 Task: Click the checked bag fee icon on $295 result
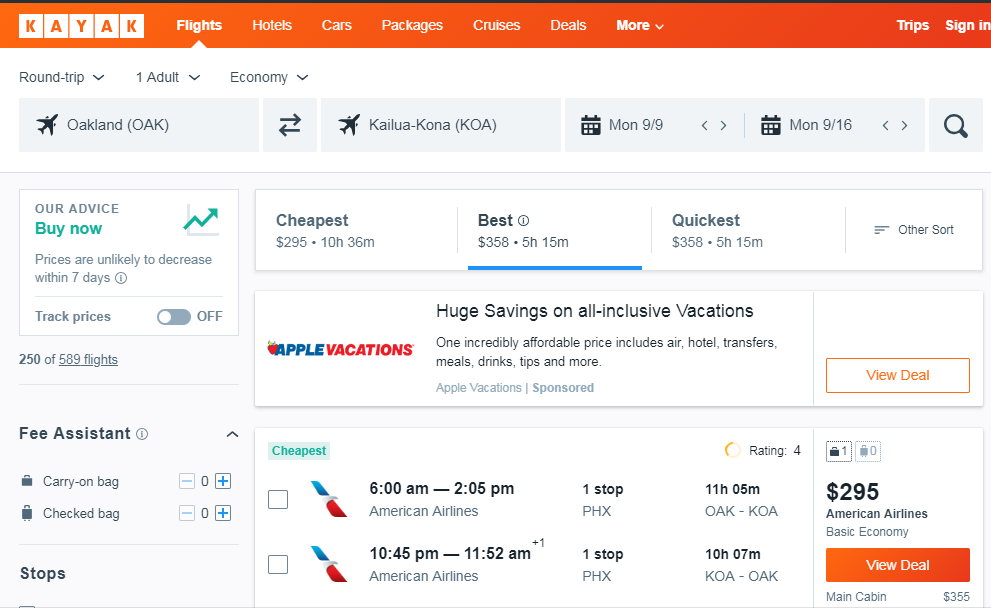(868, 451)
